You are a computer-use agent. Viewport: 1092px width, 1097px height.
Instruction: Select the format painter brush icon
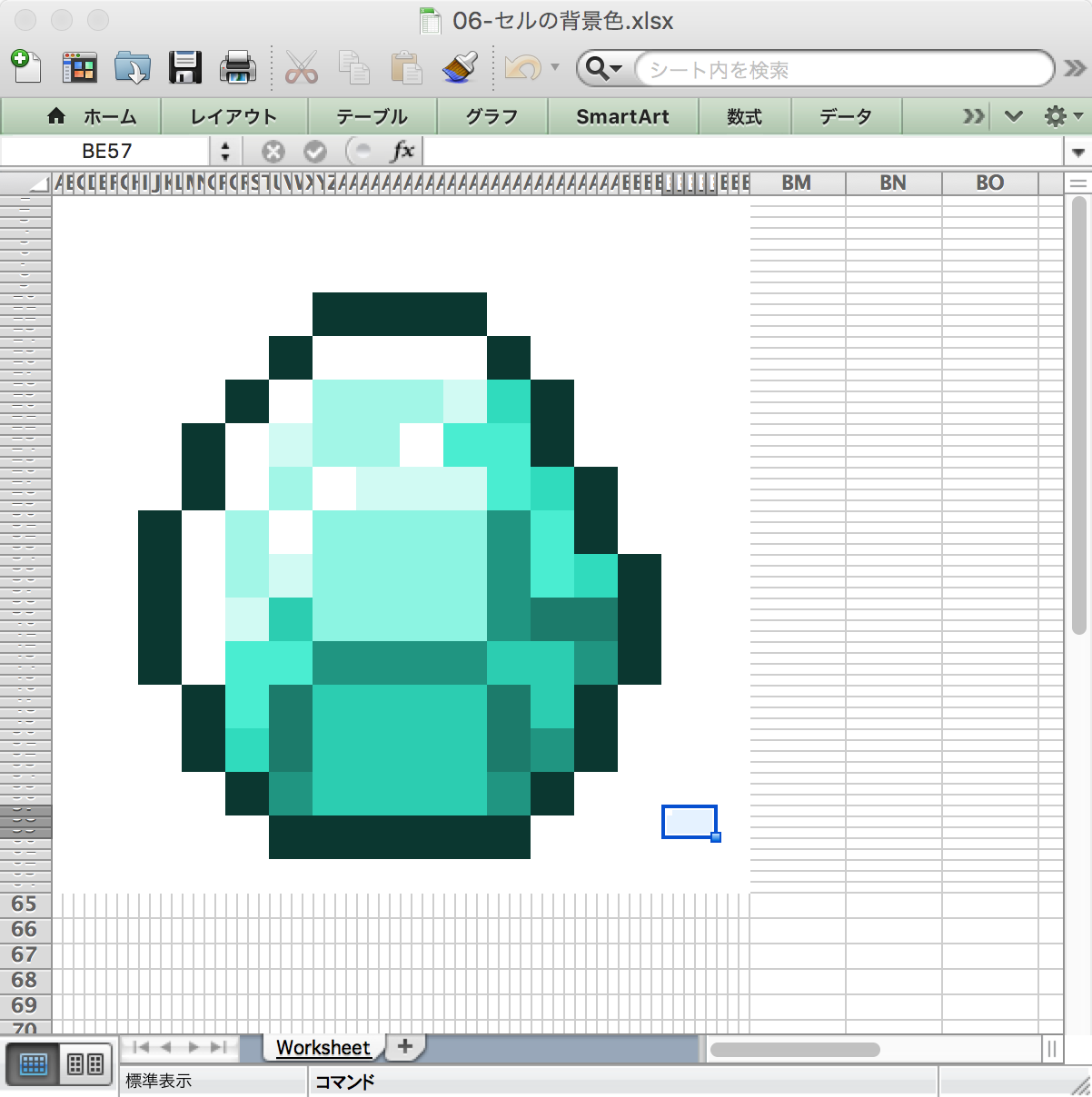coord(460,68)
